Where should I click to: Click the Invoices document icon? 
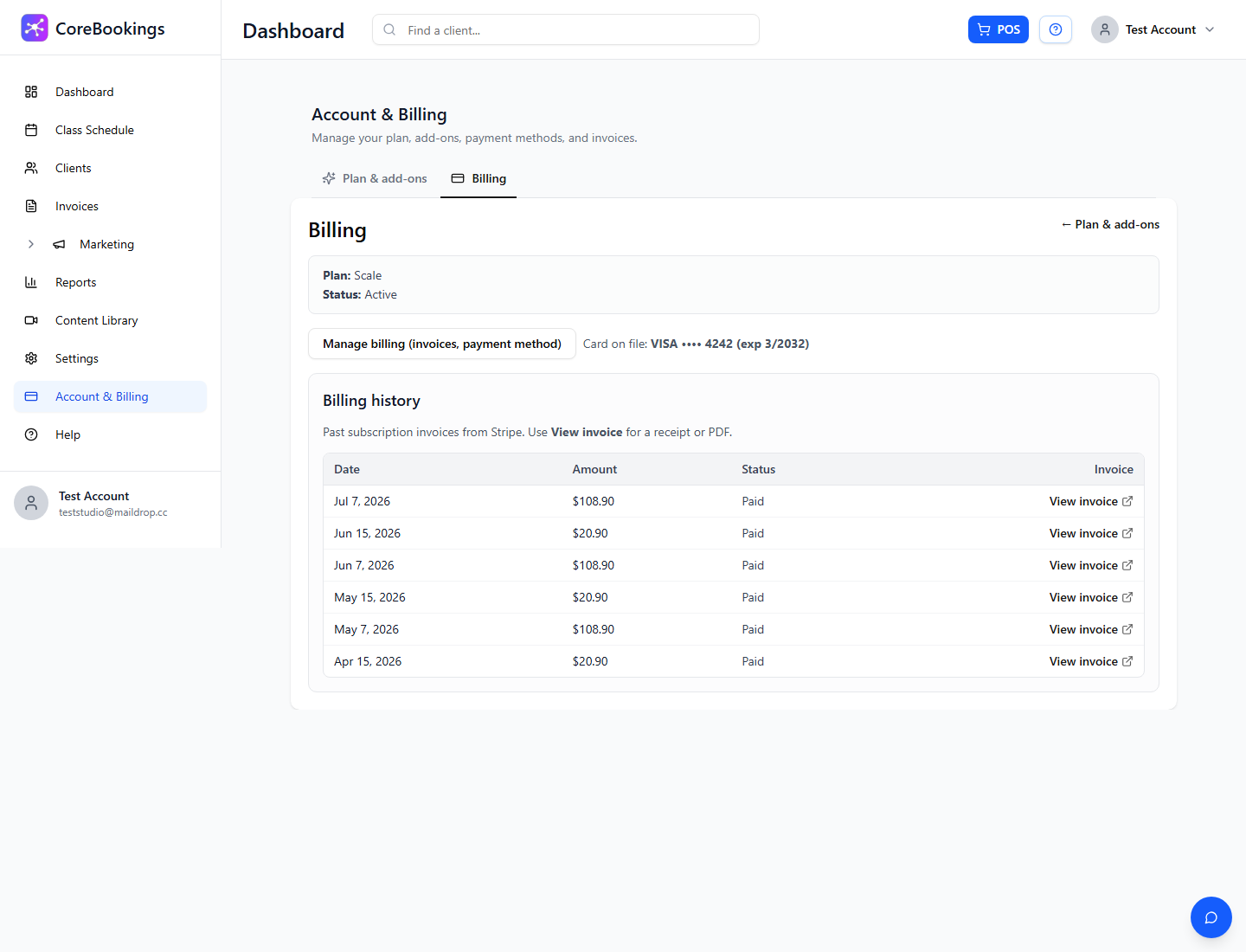[x=31, y=206]
